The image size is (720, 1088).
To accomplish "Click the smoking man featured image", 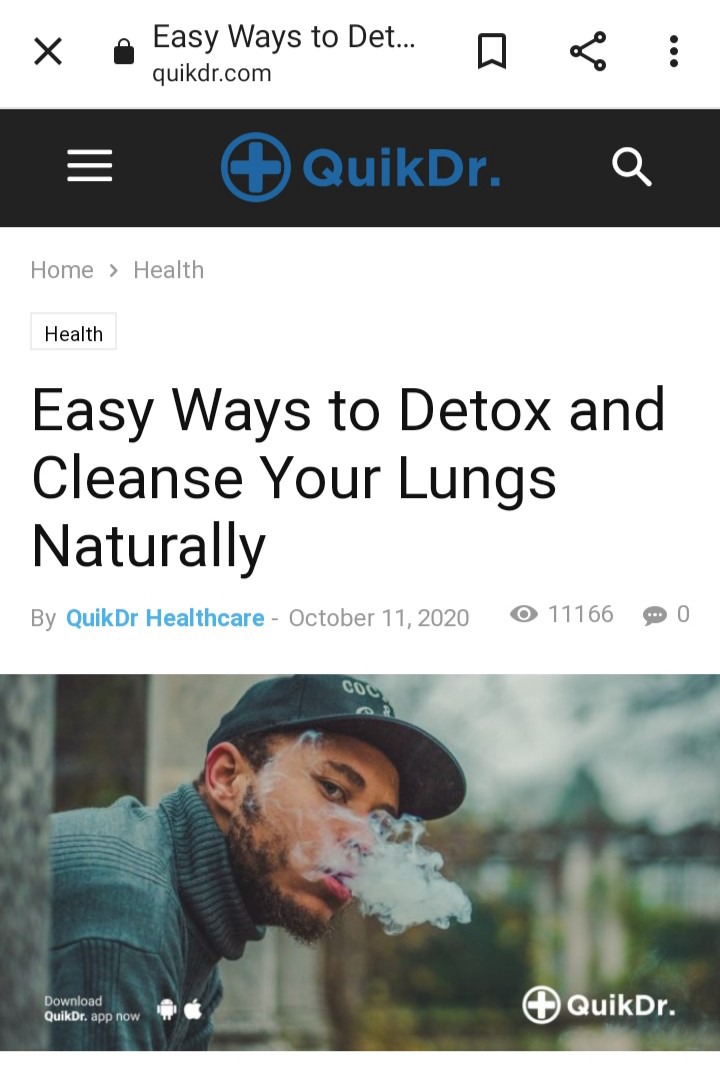I will [360, 862].
